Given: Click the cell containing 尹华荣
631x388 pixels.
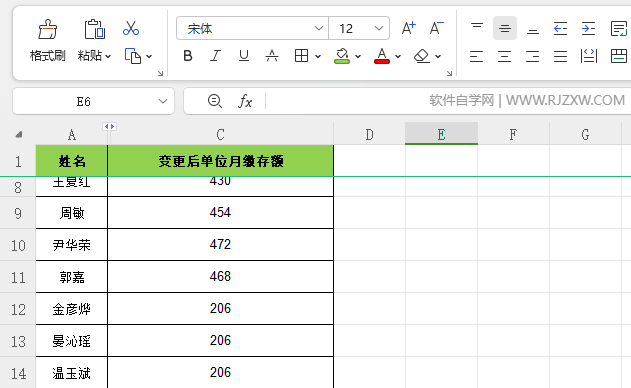Looking at the screenshot, I should click(x=72, y=245).
